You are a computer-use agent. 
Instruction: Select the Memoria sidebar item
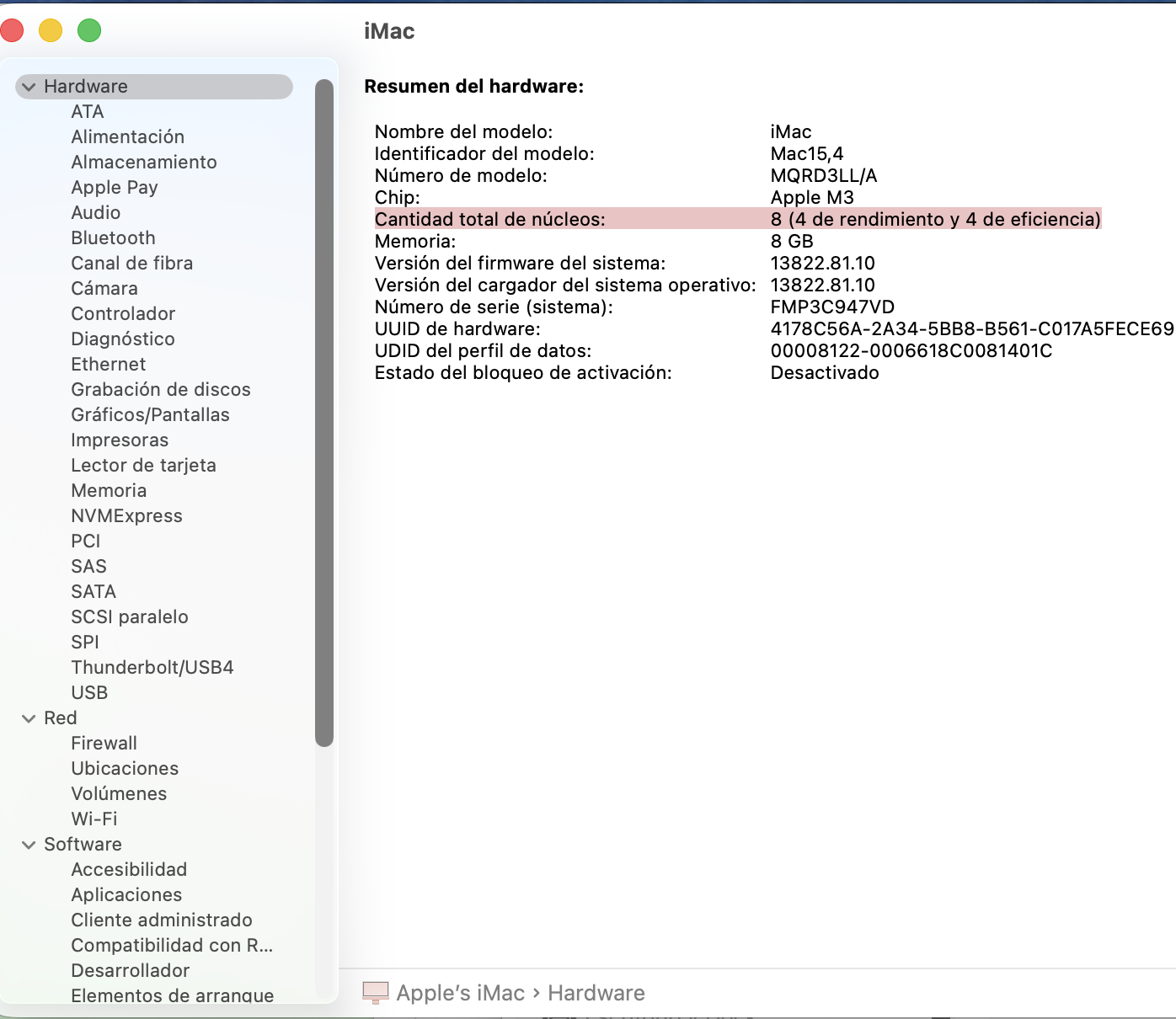109,491
